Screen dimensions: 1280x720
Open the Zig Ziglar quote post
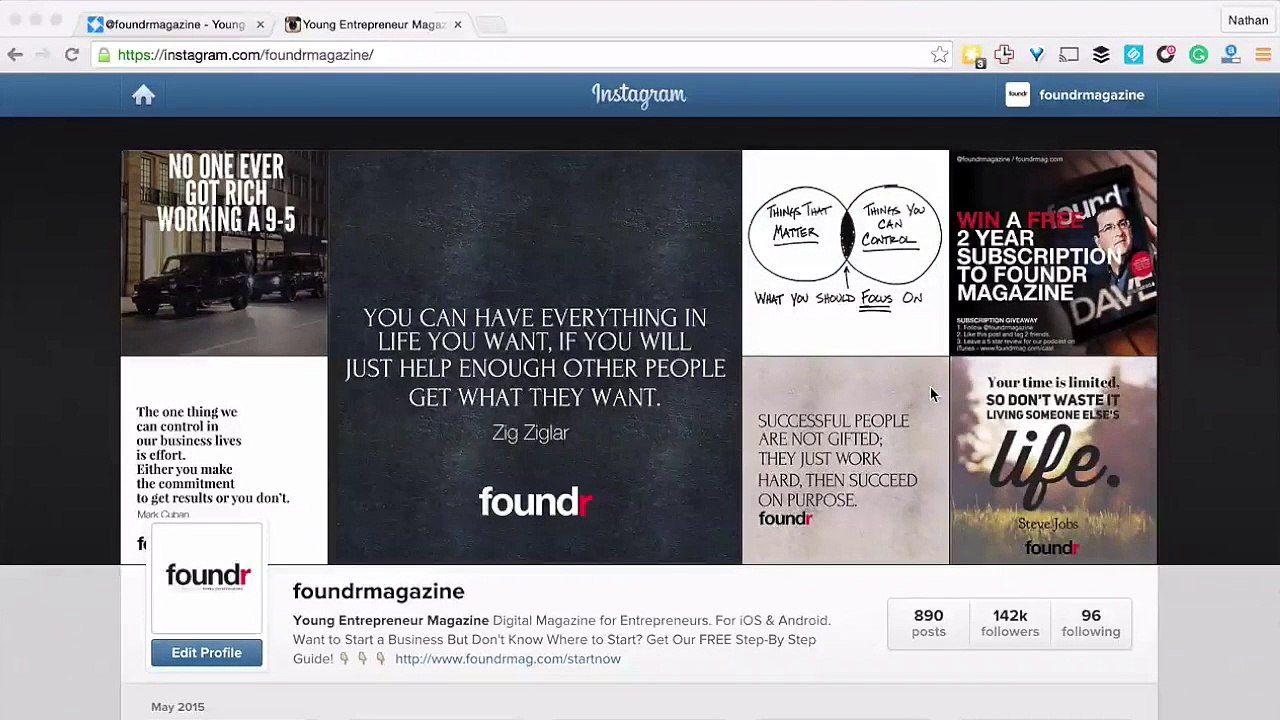[x=534, y=357]
